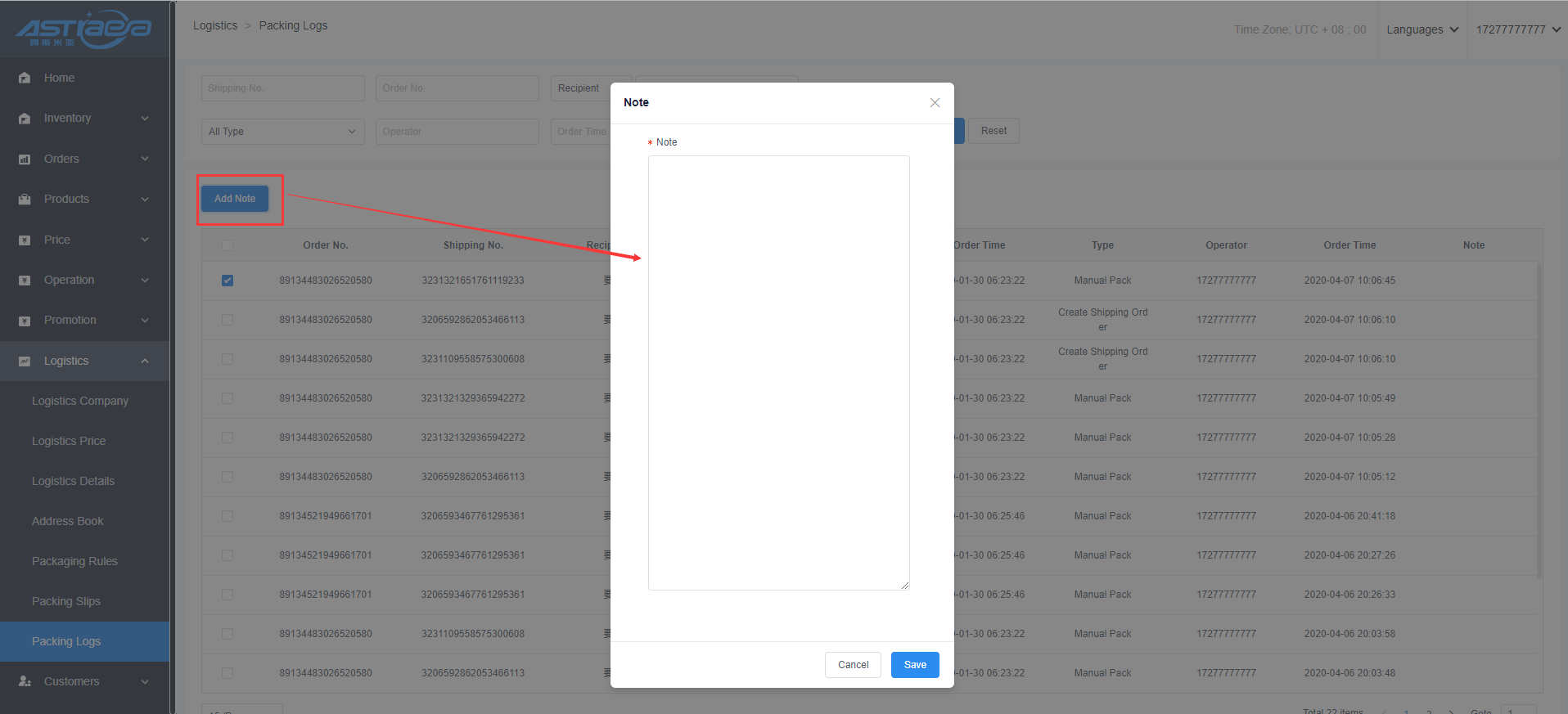
Task: Toggle the select-all header checkbox
Action: coord(228,245)
